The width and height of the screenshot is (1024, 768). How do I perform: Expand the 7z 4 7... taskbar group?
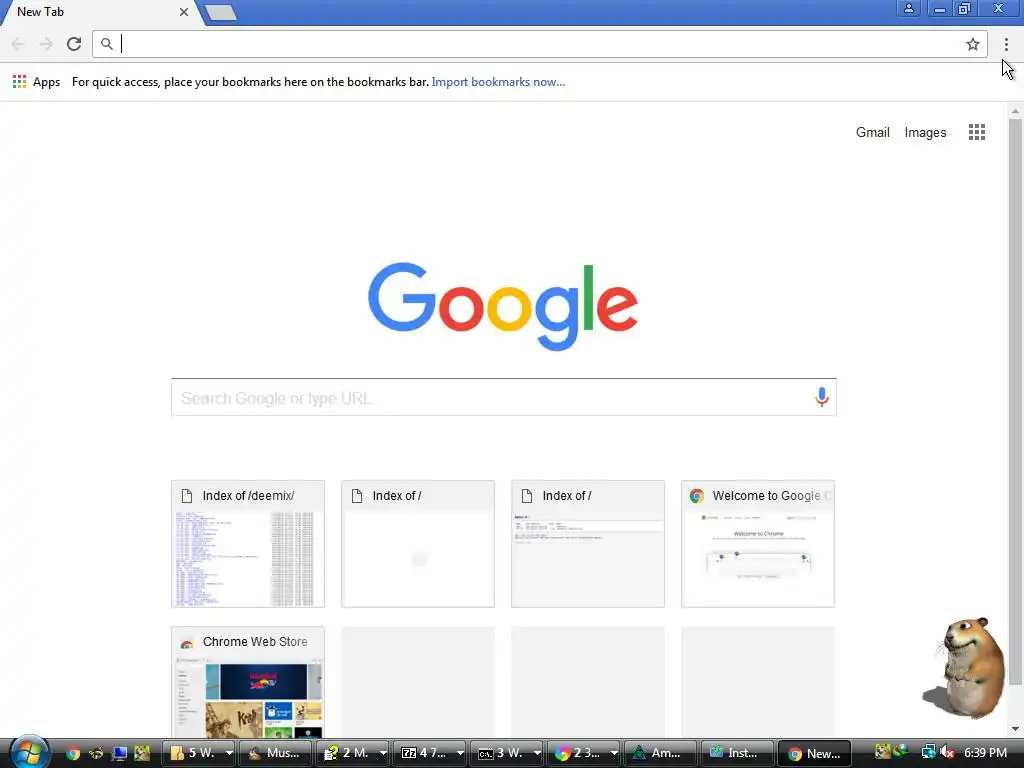click(x=430, y=753)
